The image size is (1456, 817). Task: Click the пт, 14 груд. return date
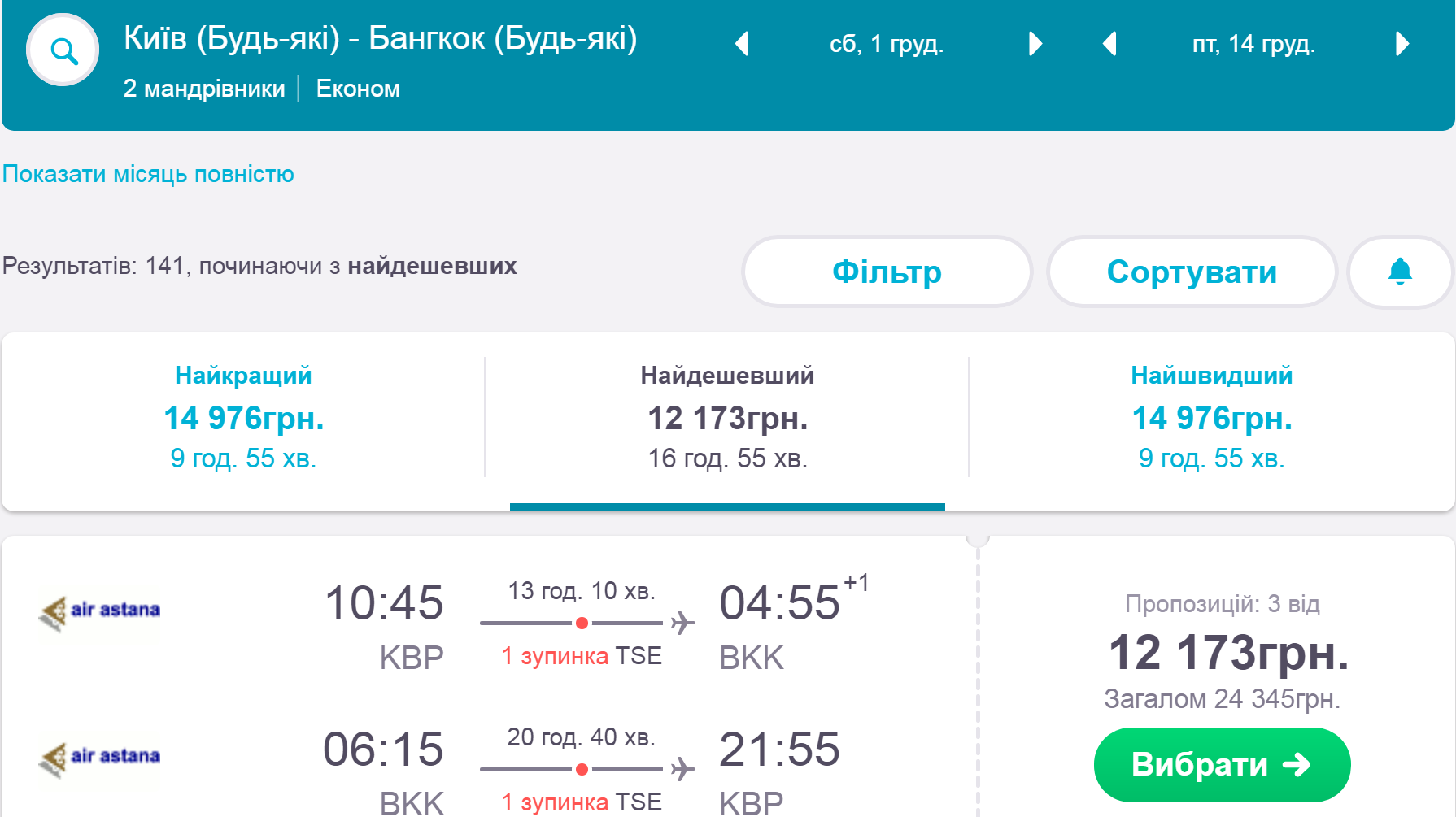pos(1253,44)
